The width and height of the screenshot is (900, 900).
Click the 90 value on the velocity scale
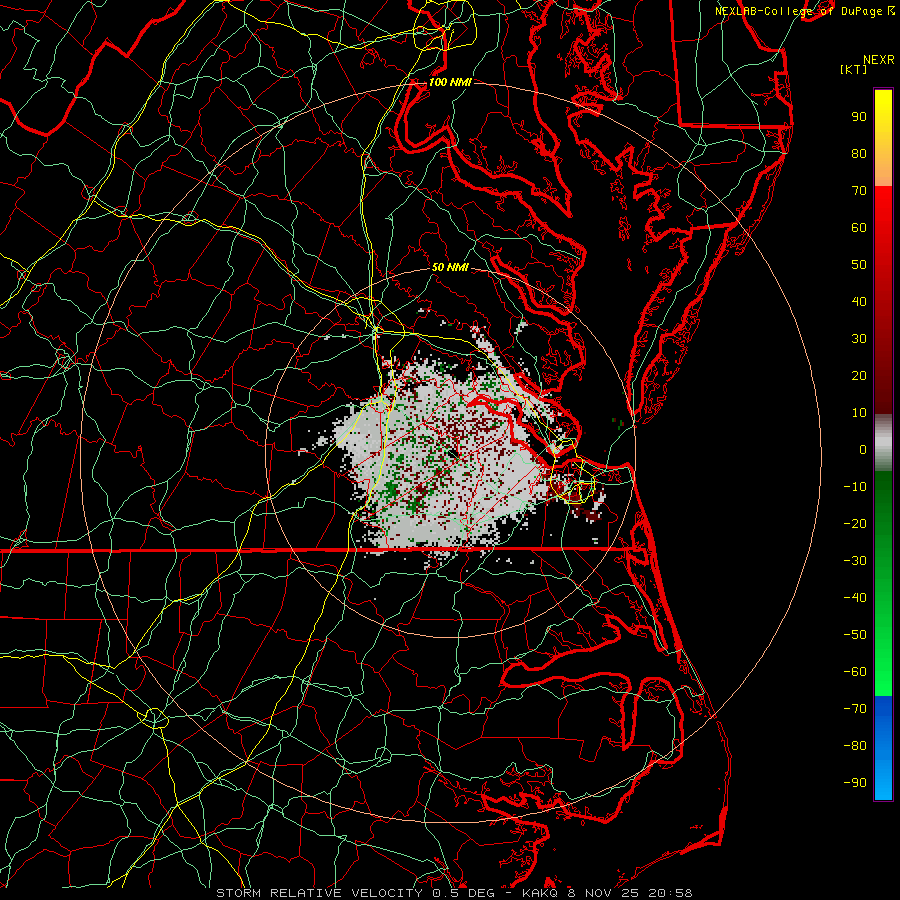pos(859,117)
